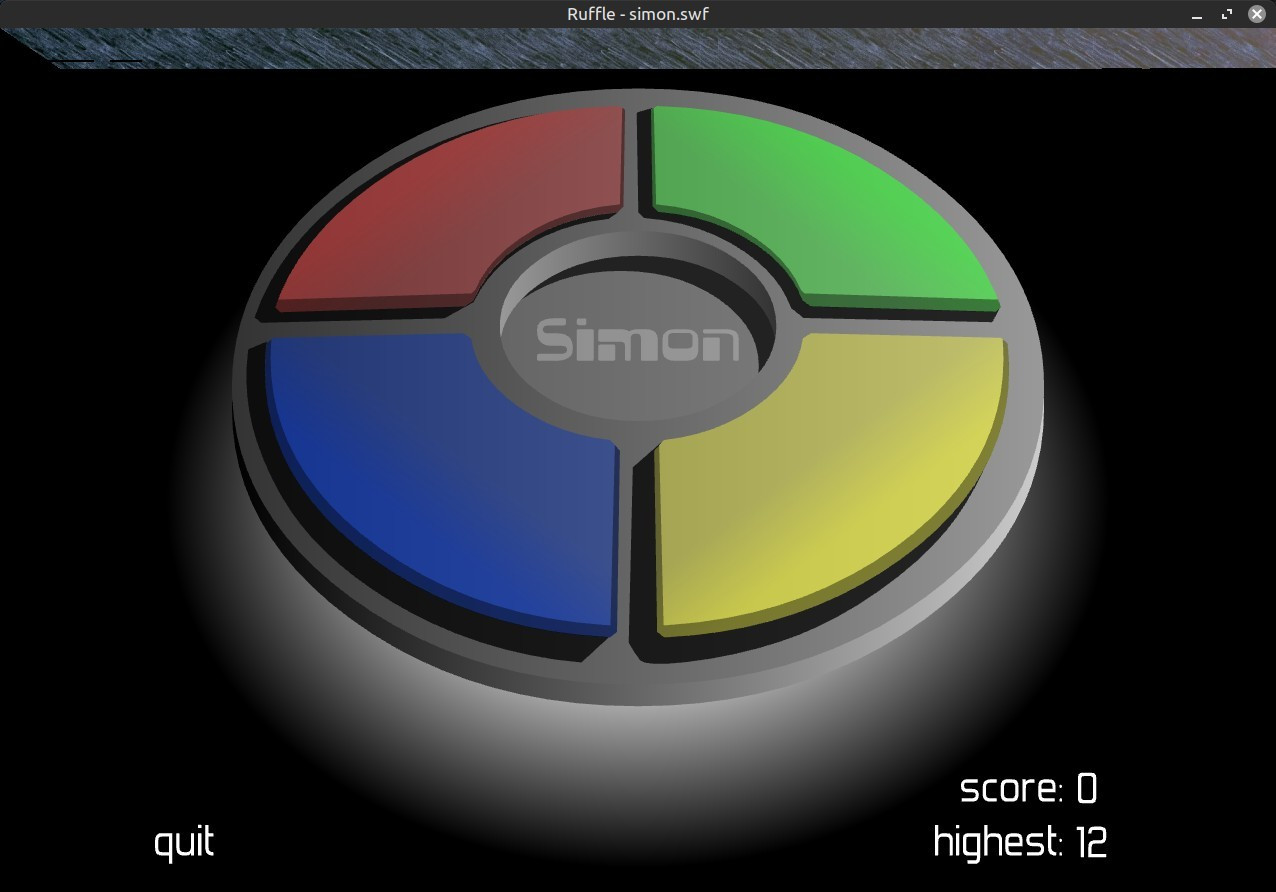Maximize the Ruffle window

1227,14
